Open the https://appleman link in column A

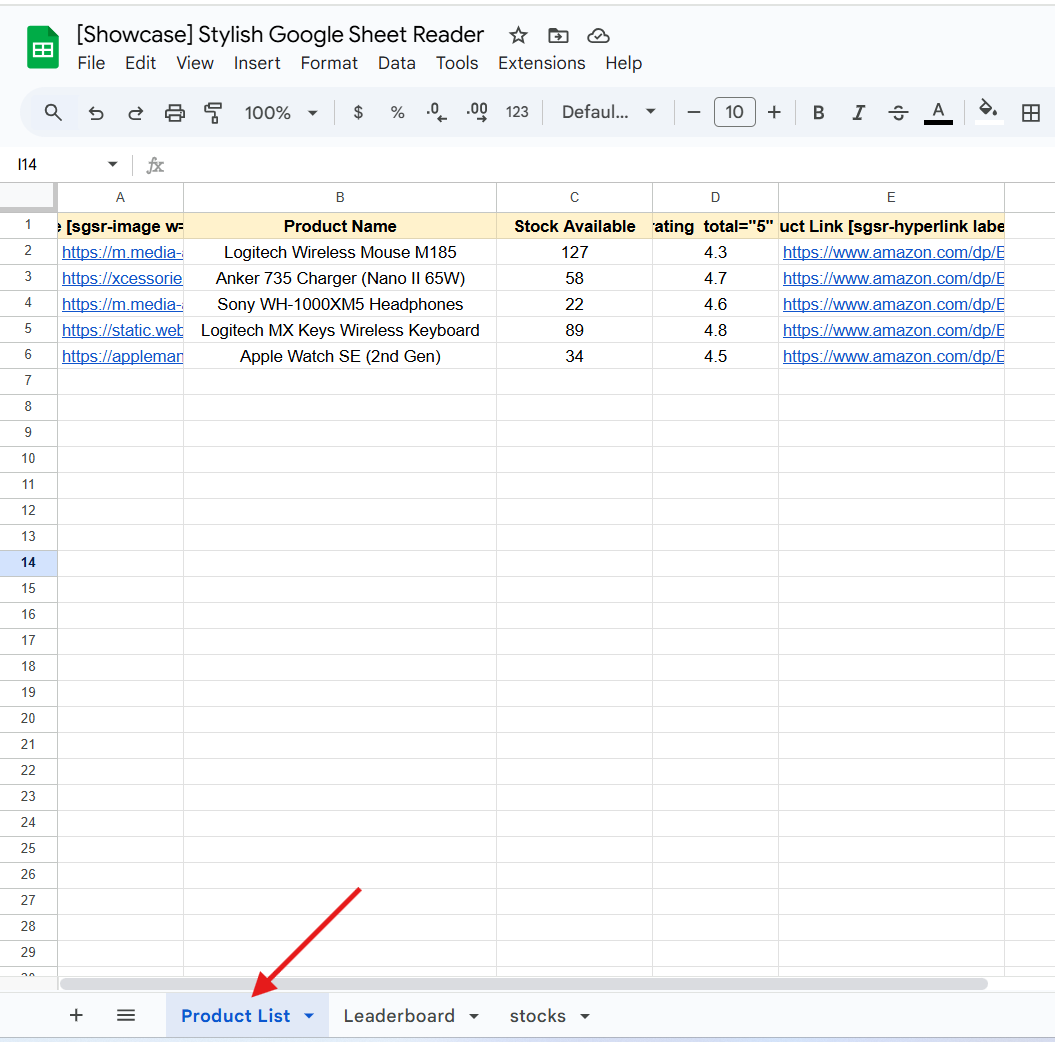(122, 357)
